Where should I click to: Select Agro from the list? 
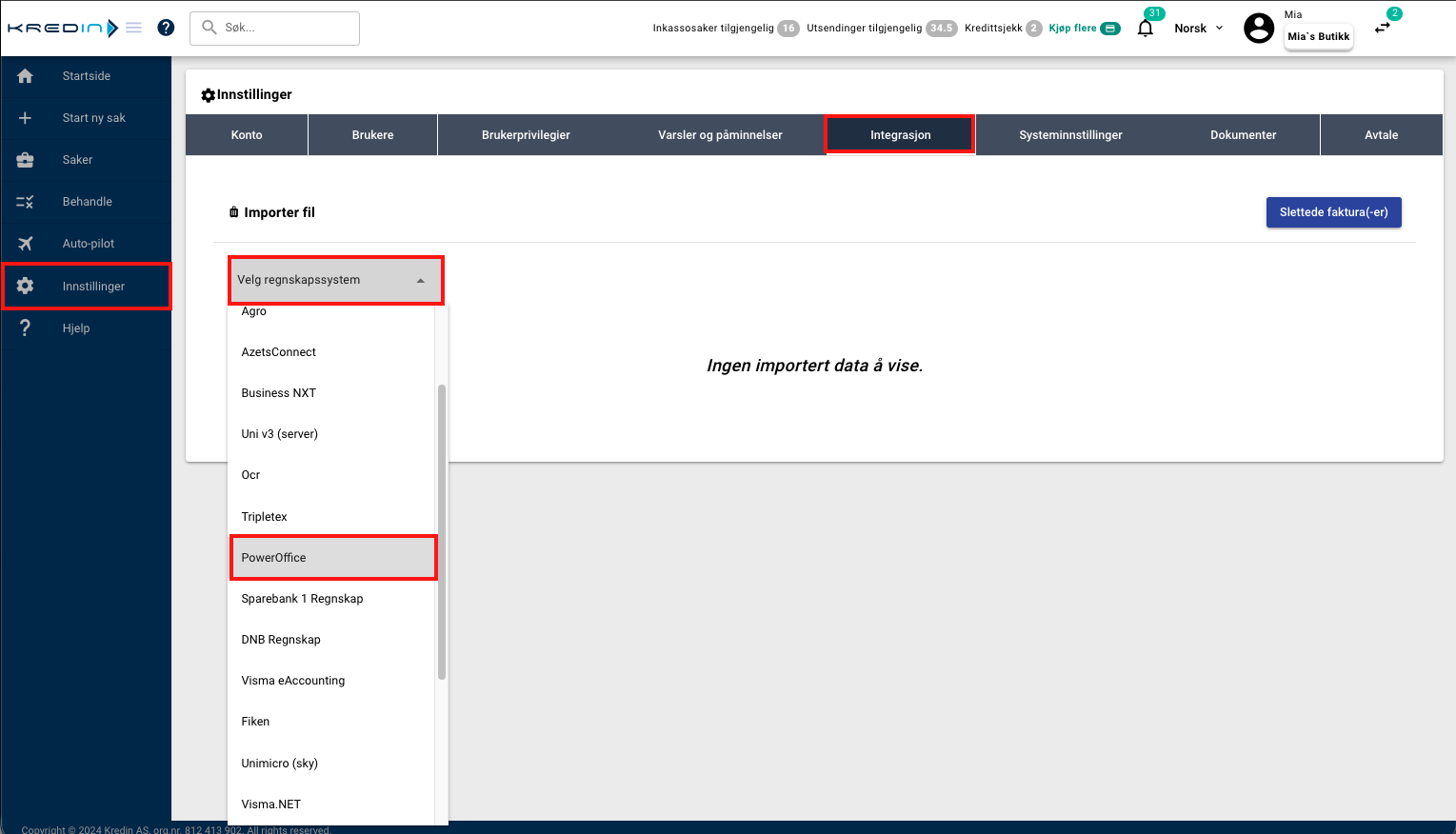(331, 311)
